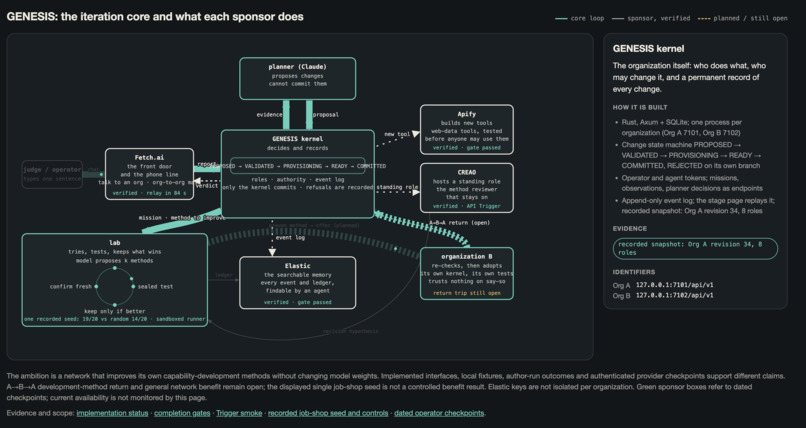The height and width of the screenshot is (428, 806).
Task: Click Org A address 127.0.0.1:7101/api/v1
Action: coord(674,285)
